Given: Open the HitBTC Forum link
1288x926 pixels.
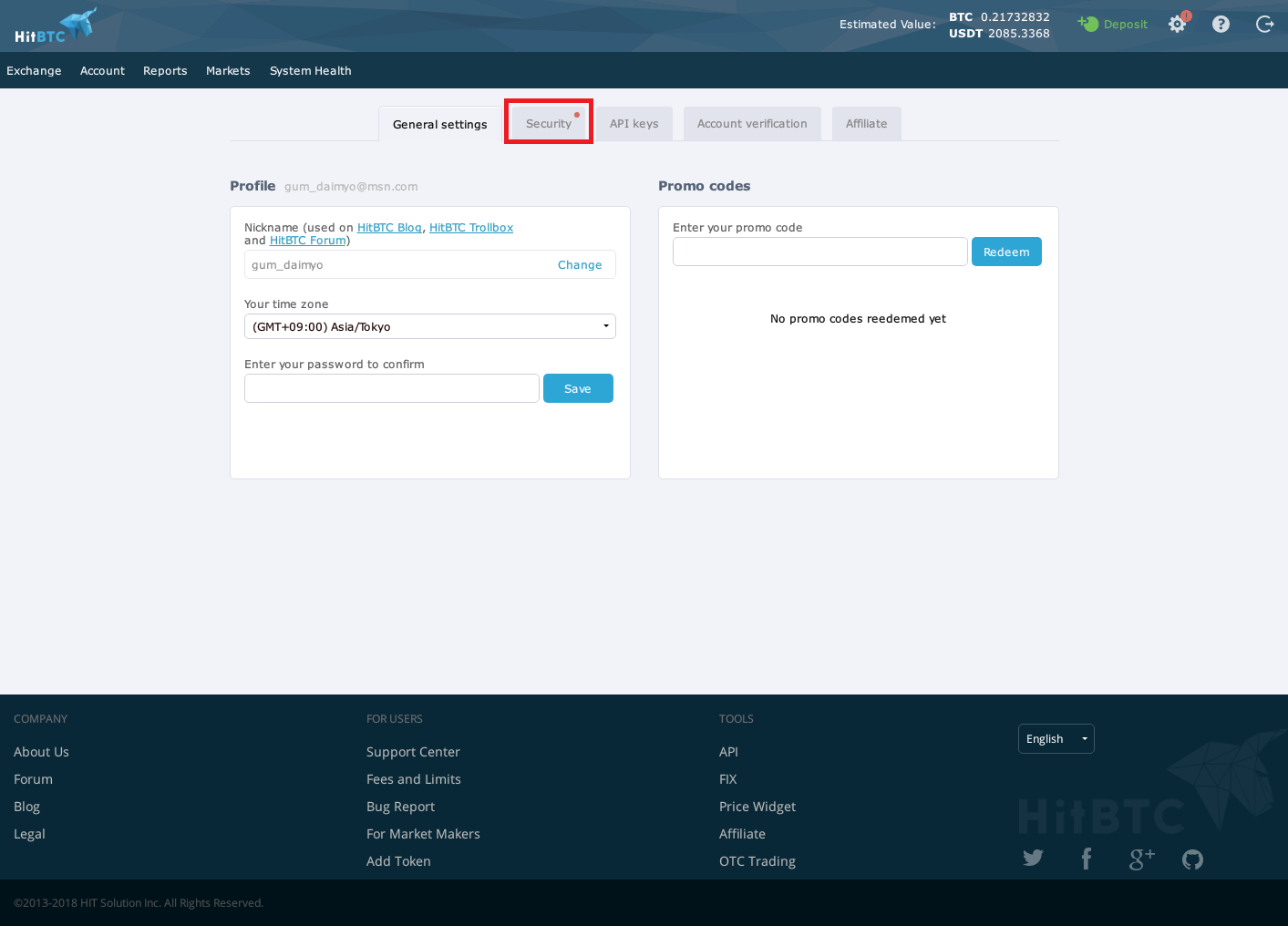Looking at the screenshot, I should click(308, 241).
